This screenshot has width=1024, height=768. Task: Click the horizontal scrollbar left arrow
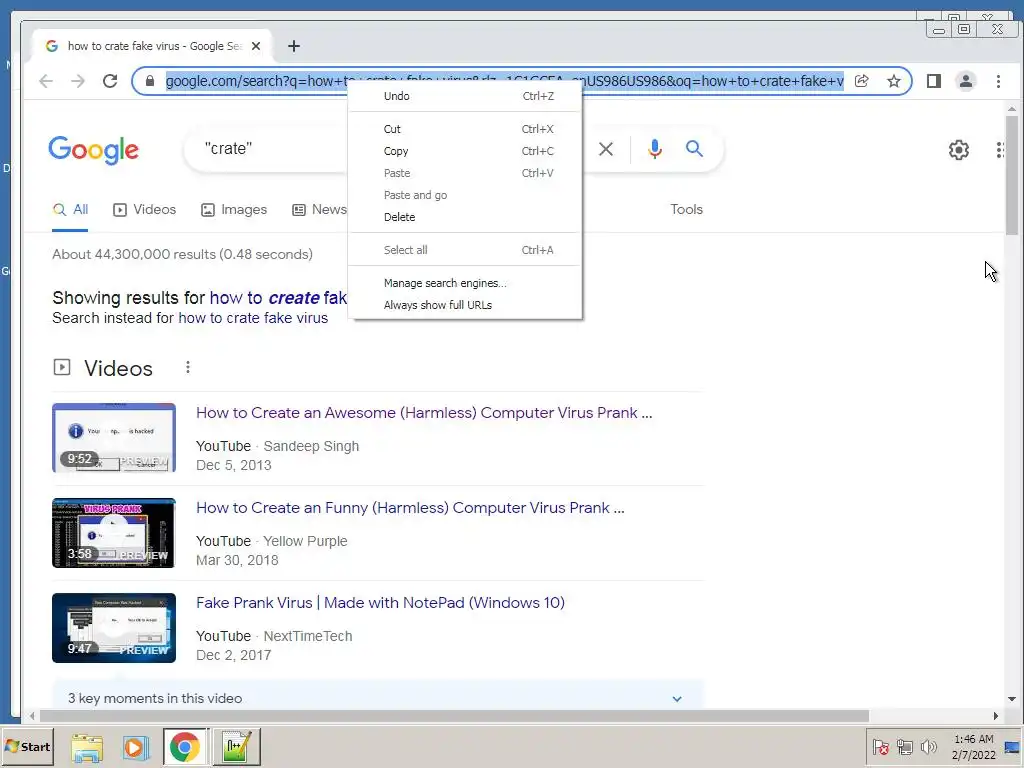[x=31, y=716]
